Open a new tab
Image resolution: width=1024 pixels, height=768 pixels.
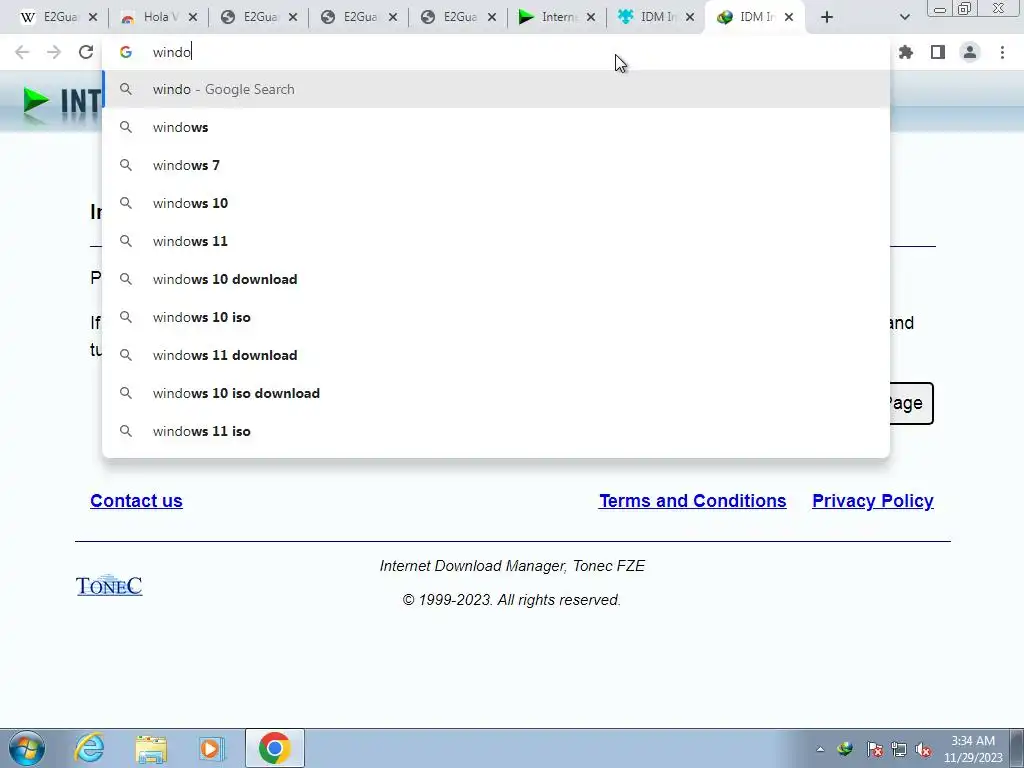click(827, 17)
